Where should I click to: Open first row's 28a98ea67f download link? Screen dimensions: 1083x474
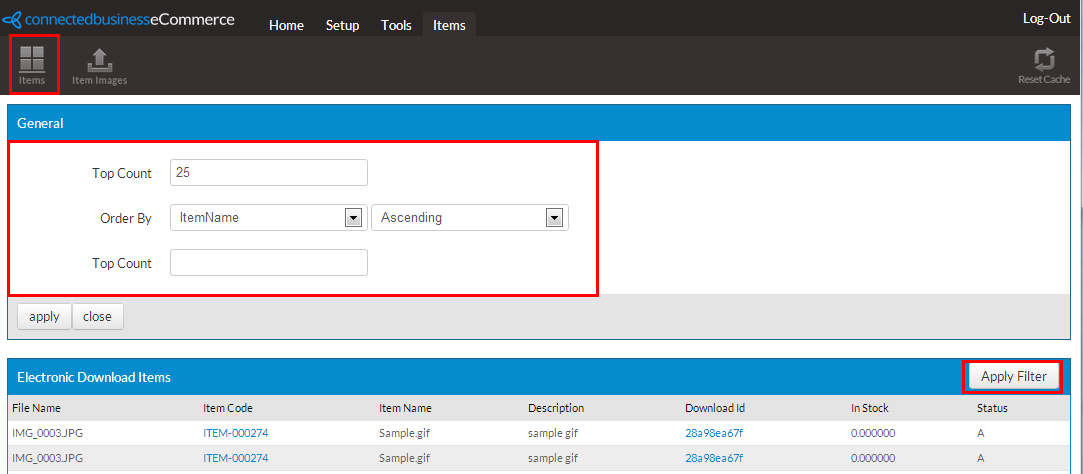714,433
